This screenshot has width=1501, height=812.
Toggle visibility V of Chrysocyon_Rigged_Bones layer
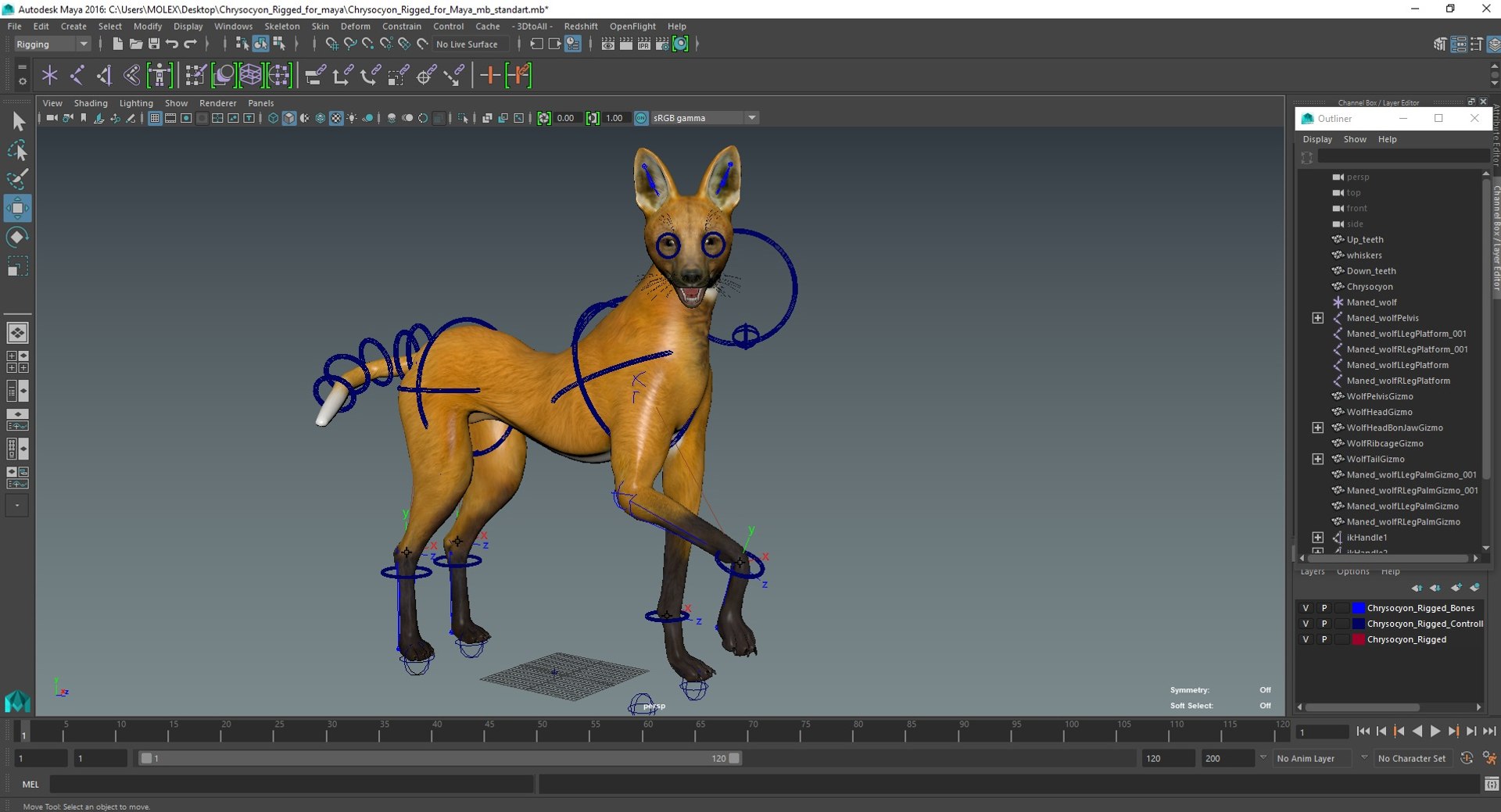(x=1305, y=608)
